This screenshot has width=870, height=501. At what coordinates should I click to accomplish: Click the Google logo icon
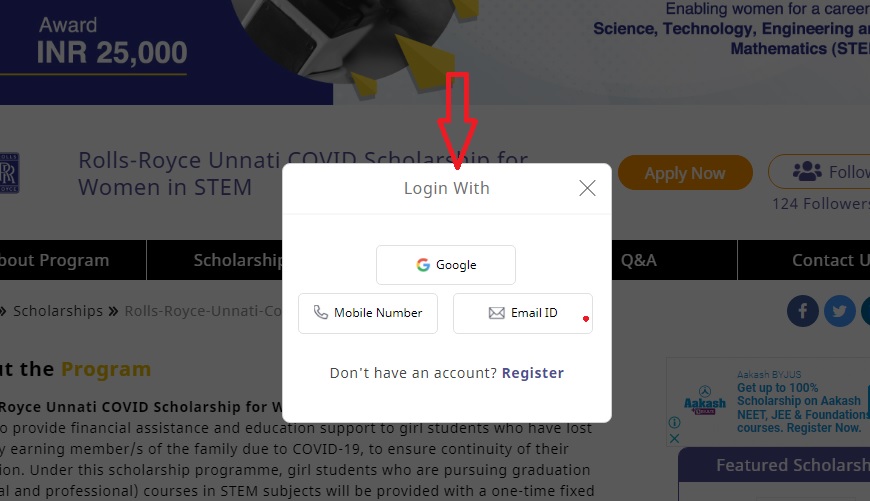tap(423, 265)
